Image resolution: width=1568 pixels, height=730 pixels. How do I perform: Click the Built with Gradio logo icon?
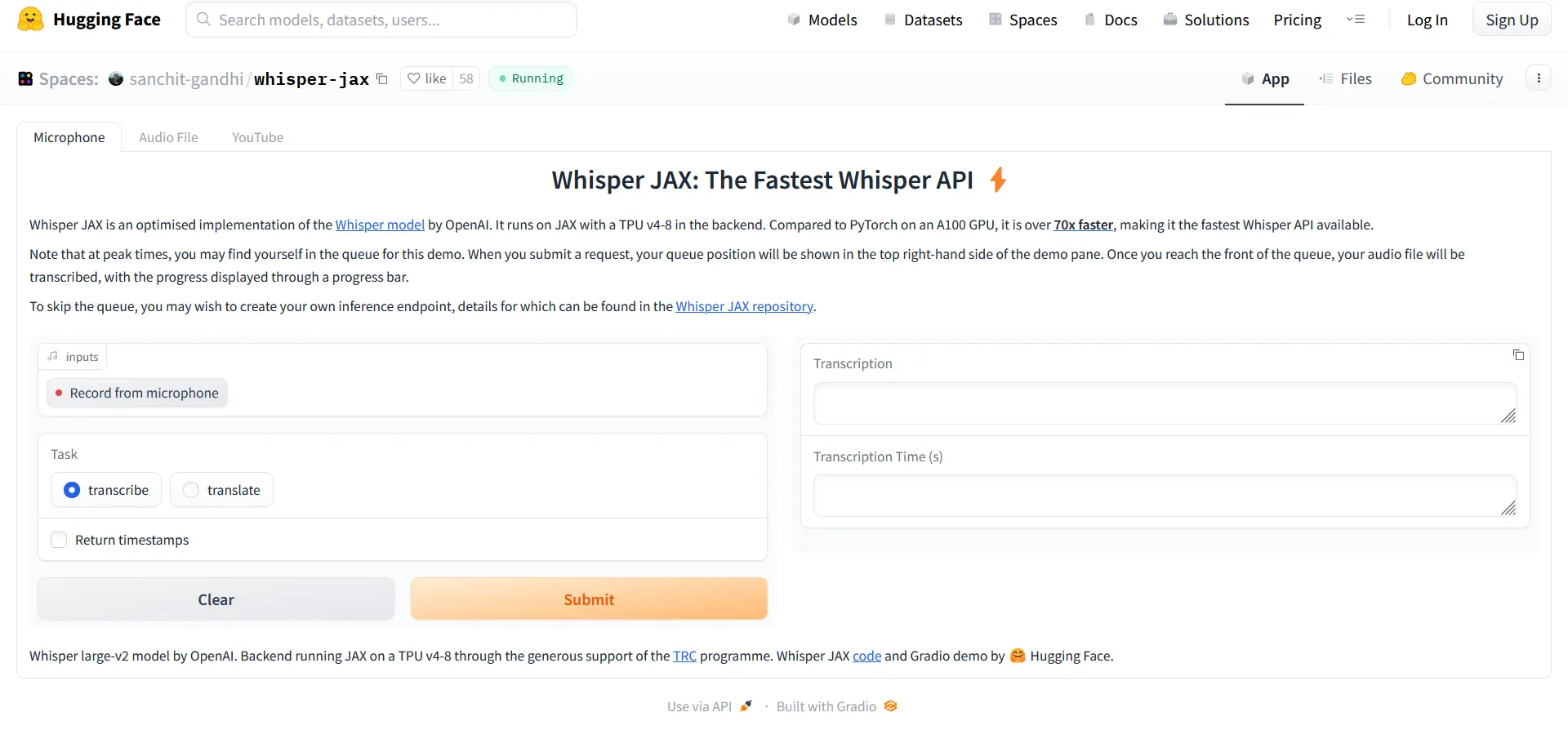pos(890,706)
